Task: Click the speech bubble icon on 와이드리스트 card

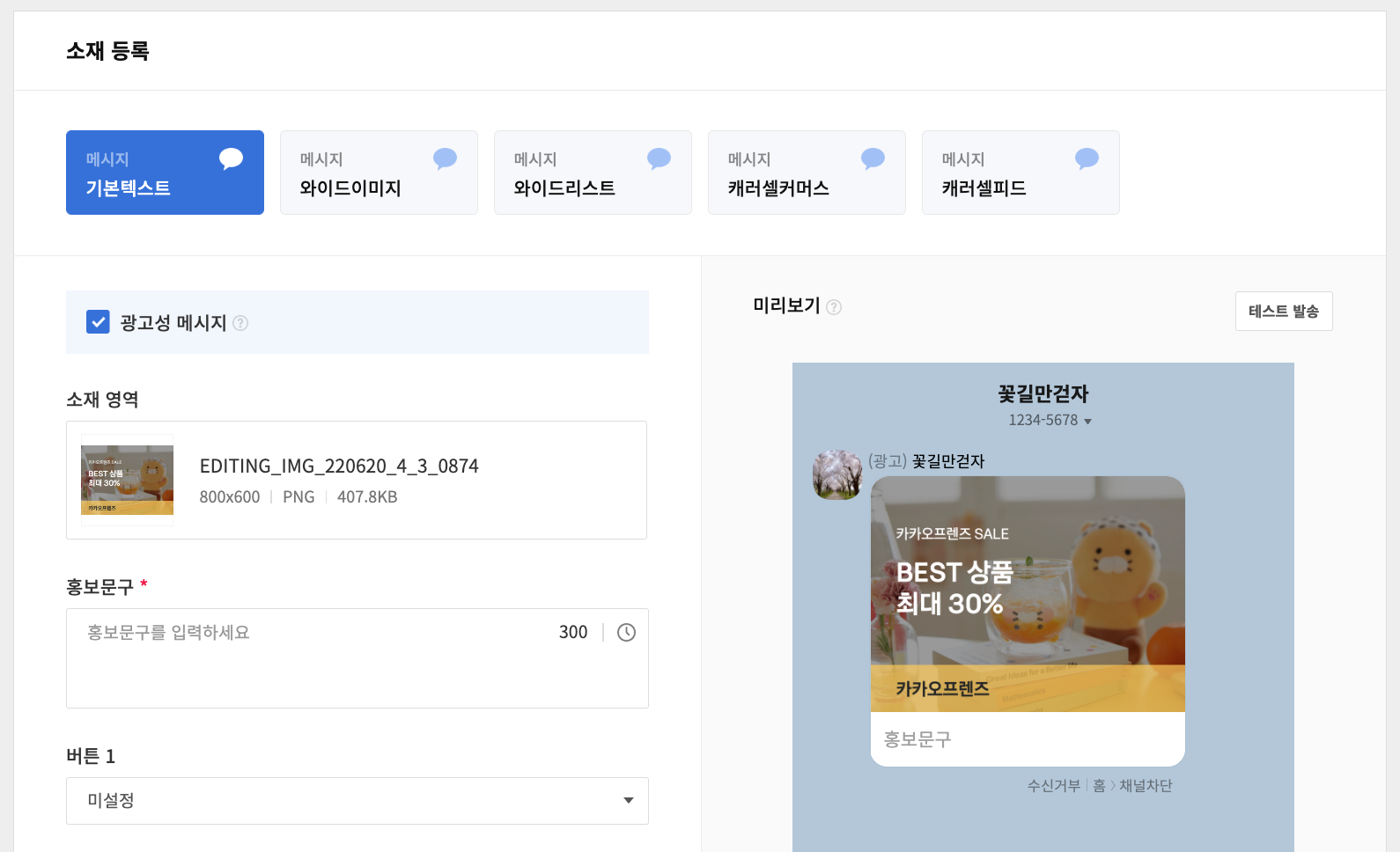Action: [659, 158]
